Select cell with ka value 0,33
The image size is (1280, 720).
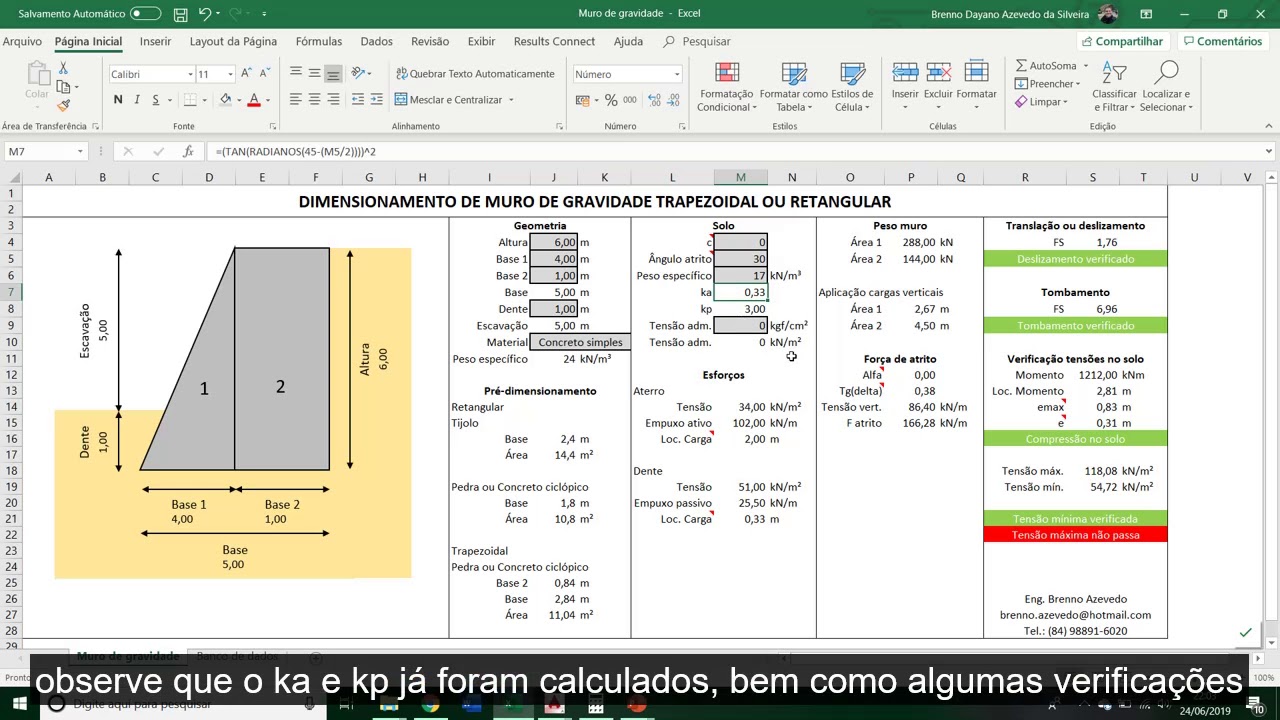(x=741, y=292)
